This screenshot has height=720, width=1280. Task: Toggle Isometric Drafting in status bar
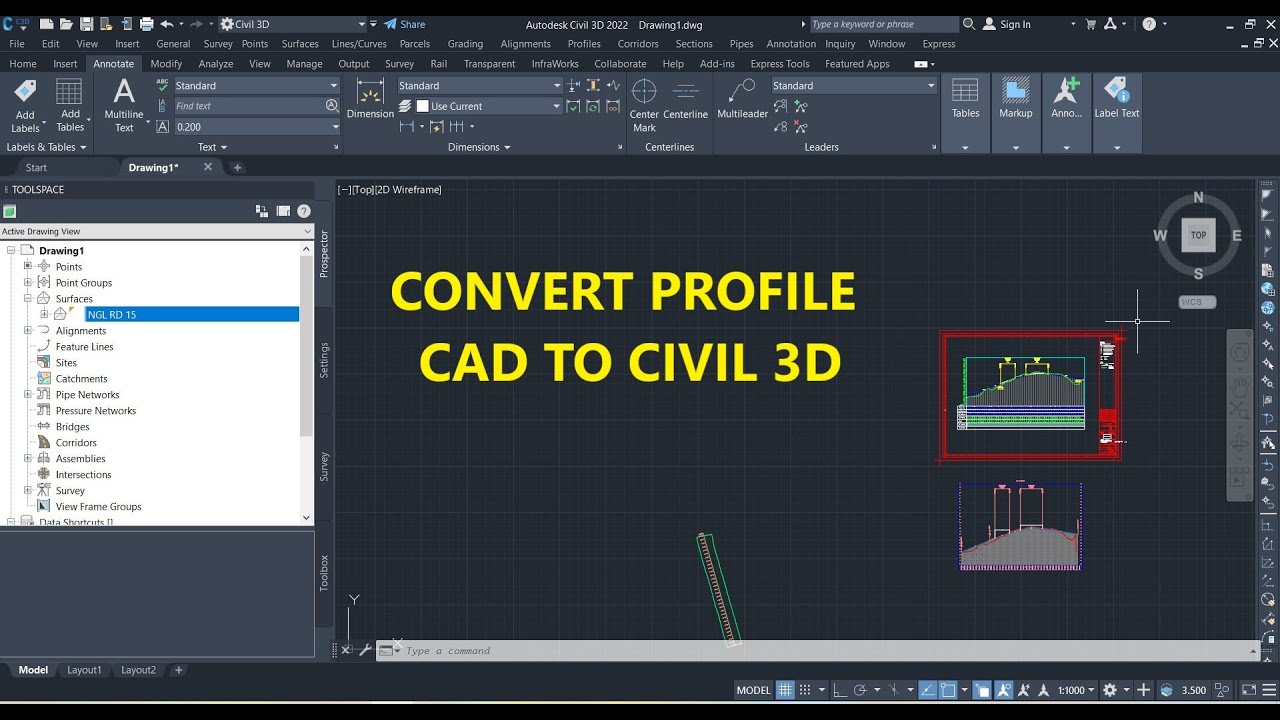893,690
